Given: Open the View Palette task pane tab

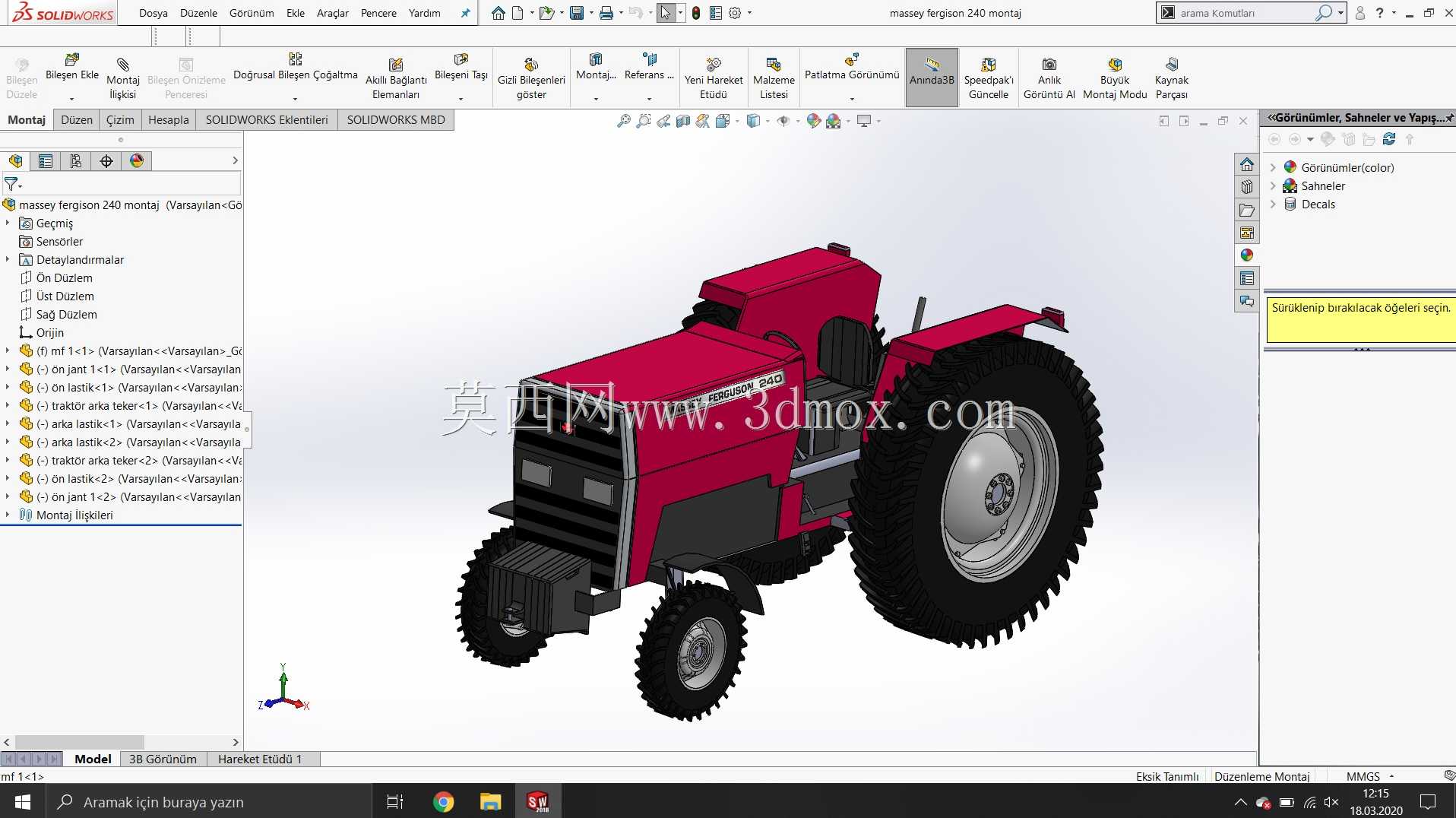Looking at the screenshot, I should point(1247,233).
